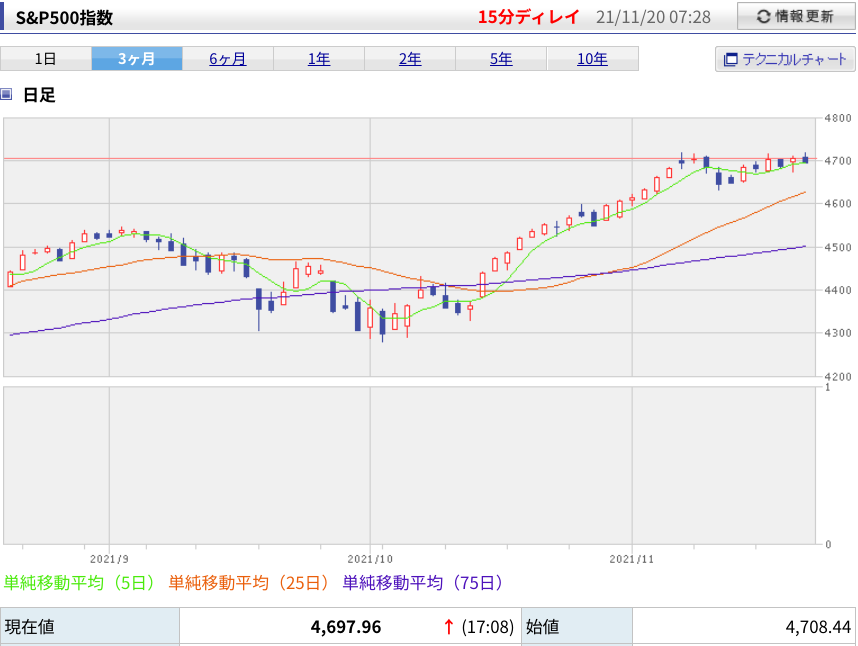Click the S&P500指数 title heading
The height and width of the screenshot is (646, 858).
[64, 18]
